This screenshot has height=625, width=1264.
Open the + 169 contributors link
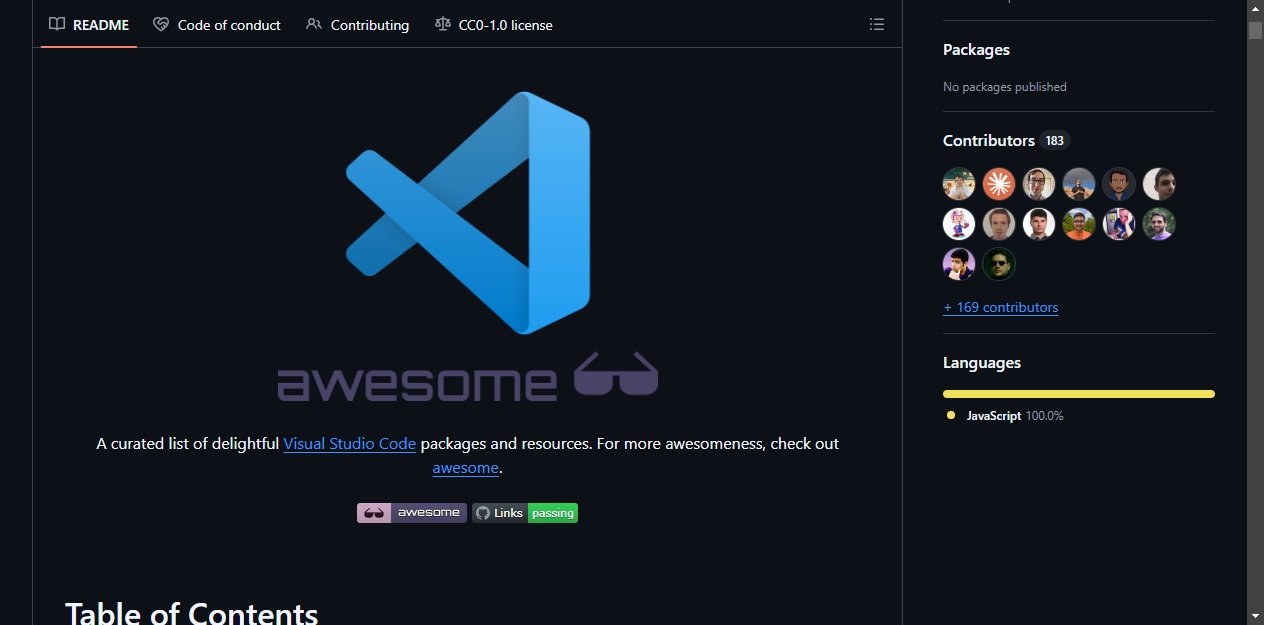coord(1000,307)
